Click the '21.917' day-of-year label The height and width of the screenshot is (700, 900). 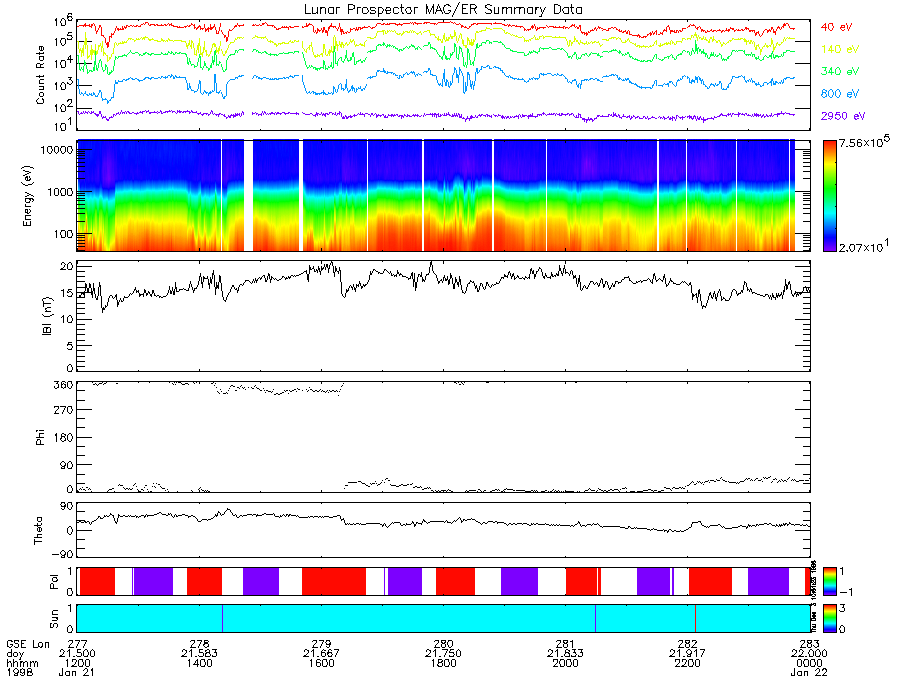coord(688,654)
